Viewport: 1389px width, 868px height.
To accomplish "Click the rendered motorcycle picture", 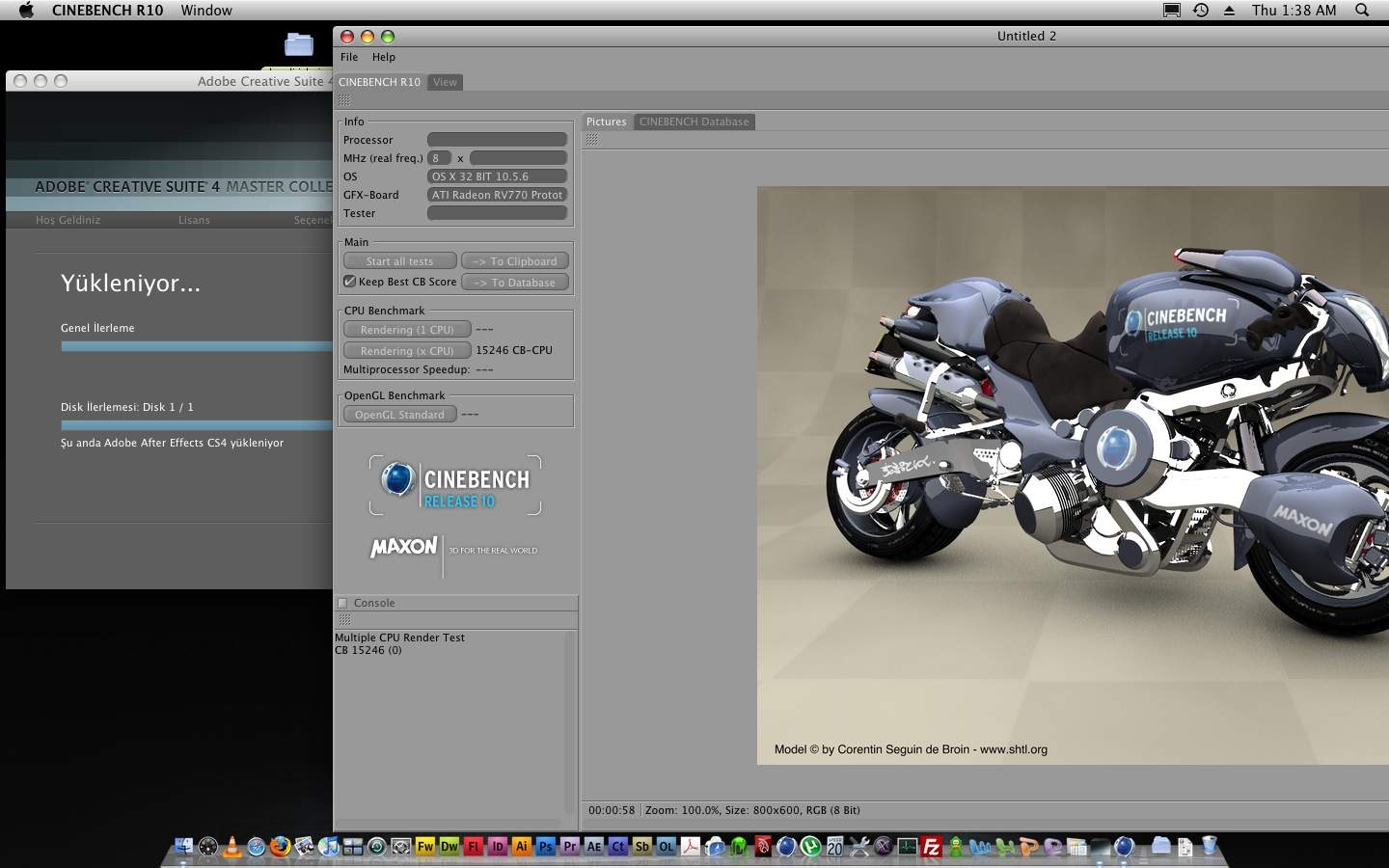I will (1073, 475).
